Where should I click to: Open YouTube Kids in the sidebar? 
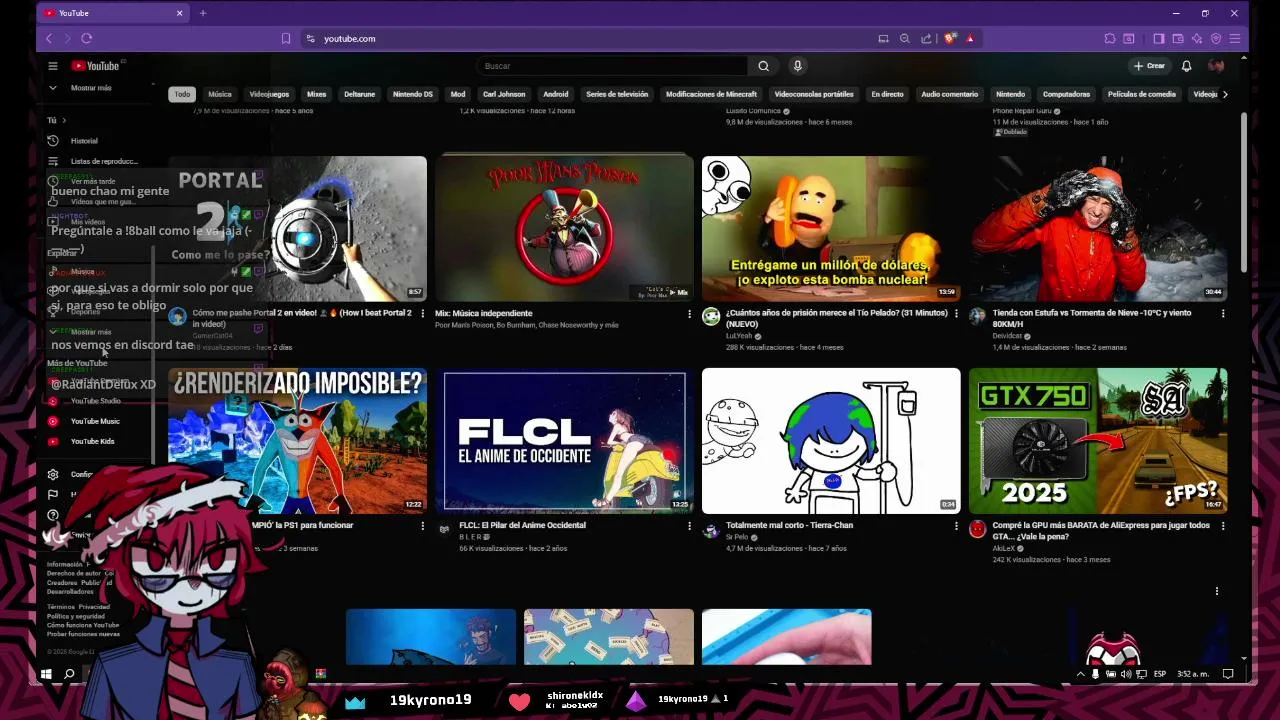tap(95, 441)
